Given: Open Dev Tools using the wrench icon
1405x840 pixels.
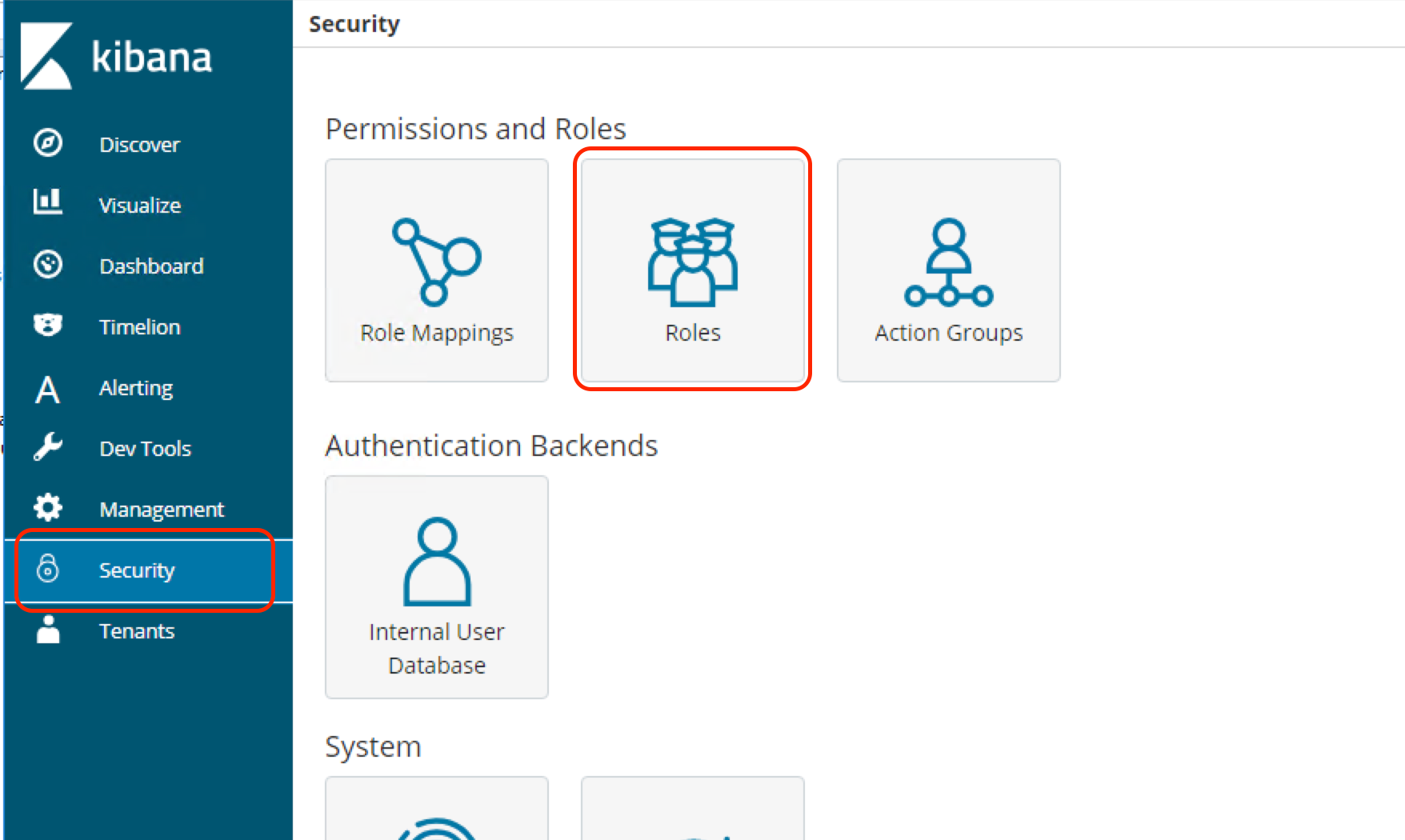Looking at the screenshot, I should pyautogui.click(x=48, y=448).
